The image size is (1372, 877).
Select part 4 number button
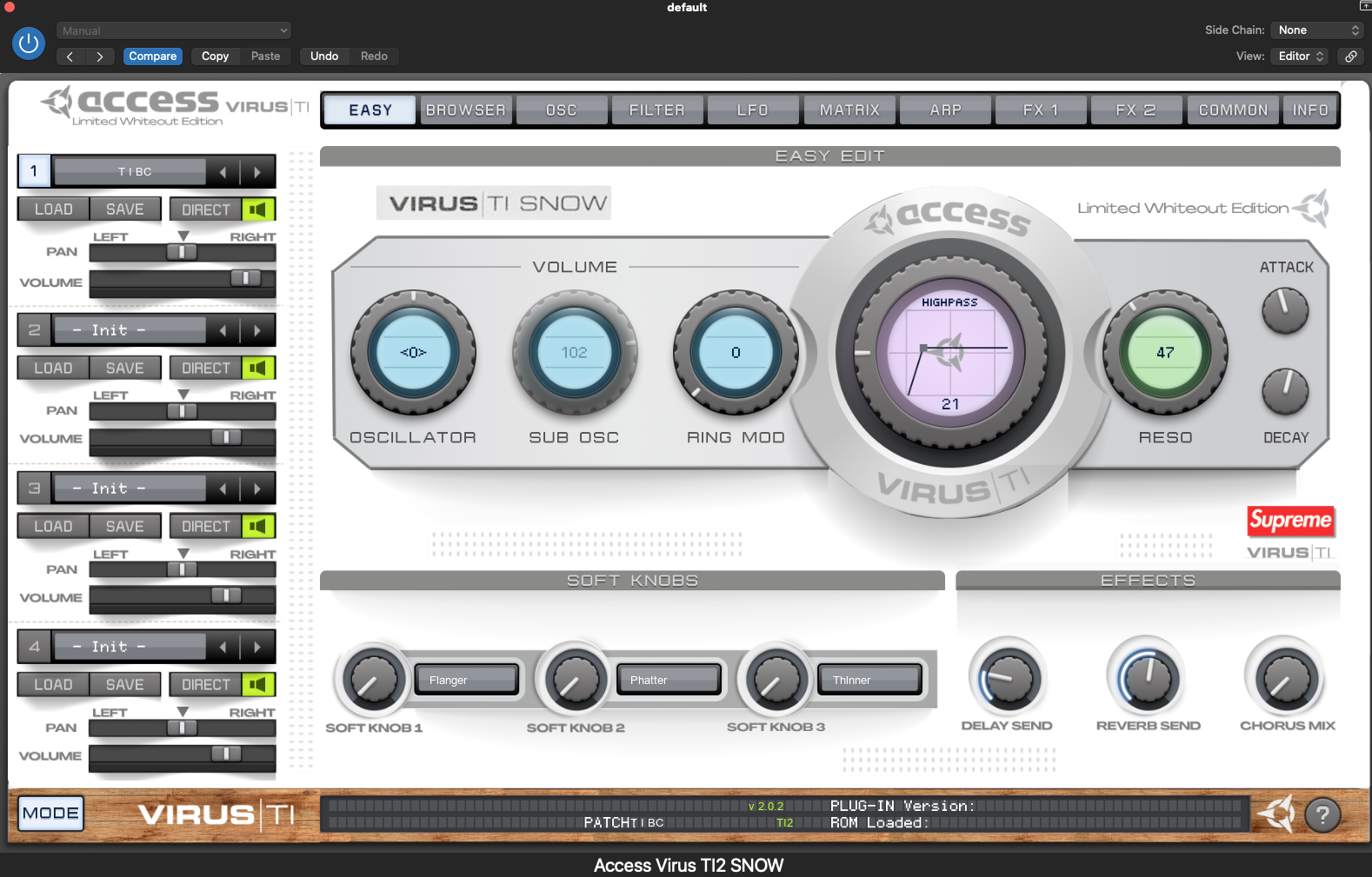pos(34,647)
